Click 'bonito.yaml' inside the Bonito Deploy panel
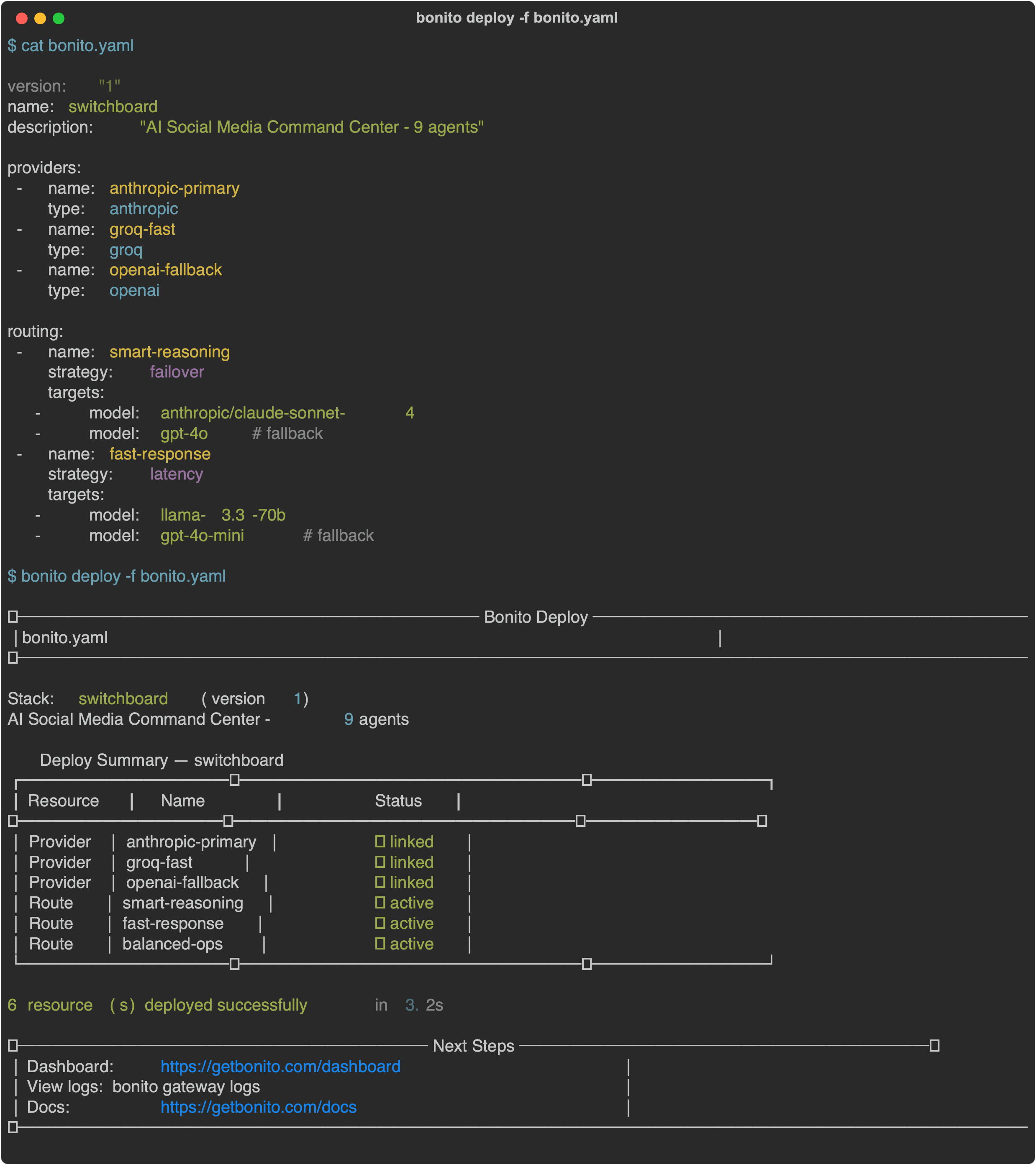This screenshot has width=1036, height=1165. [65, 638]
